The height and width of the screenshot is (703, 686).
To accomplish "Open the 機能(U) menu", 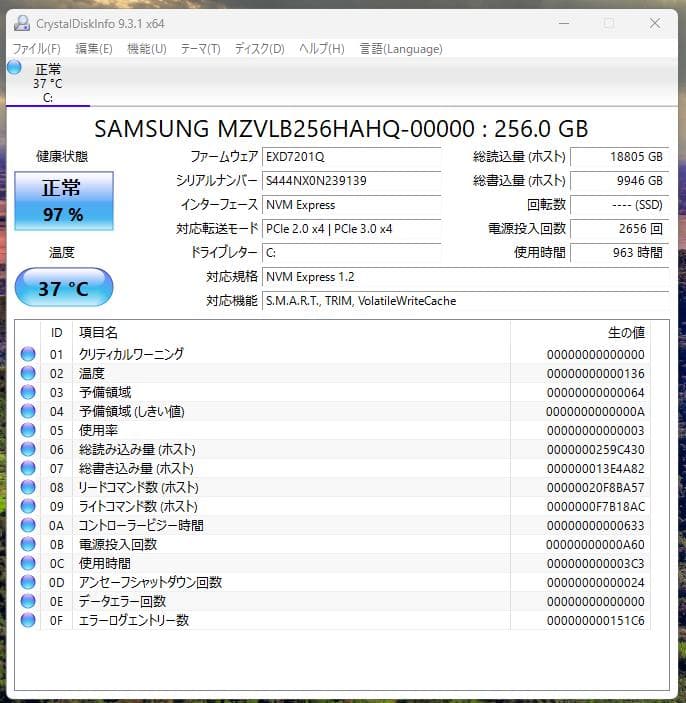I will point(147,48).
